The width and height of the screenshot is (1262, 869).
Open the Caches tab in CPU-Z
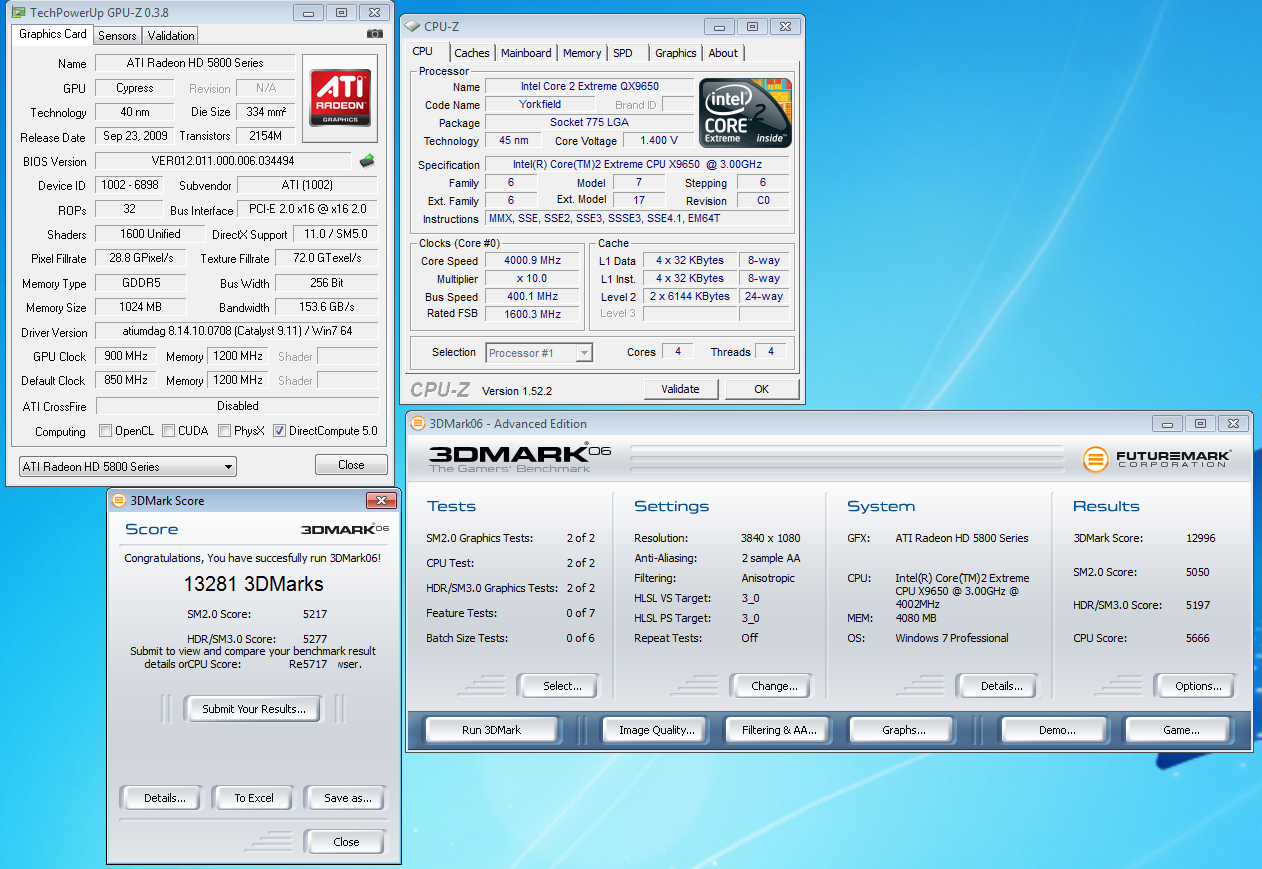pyautogui.click(x=472, y=53)
